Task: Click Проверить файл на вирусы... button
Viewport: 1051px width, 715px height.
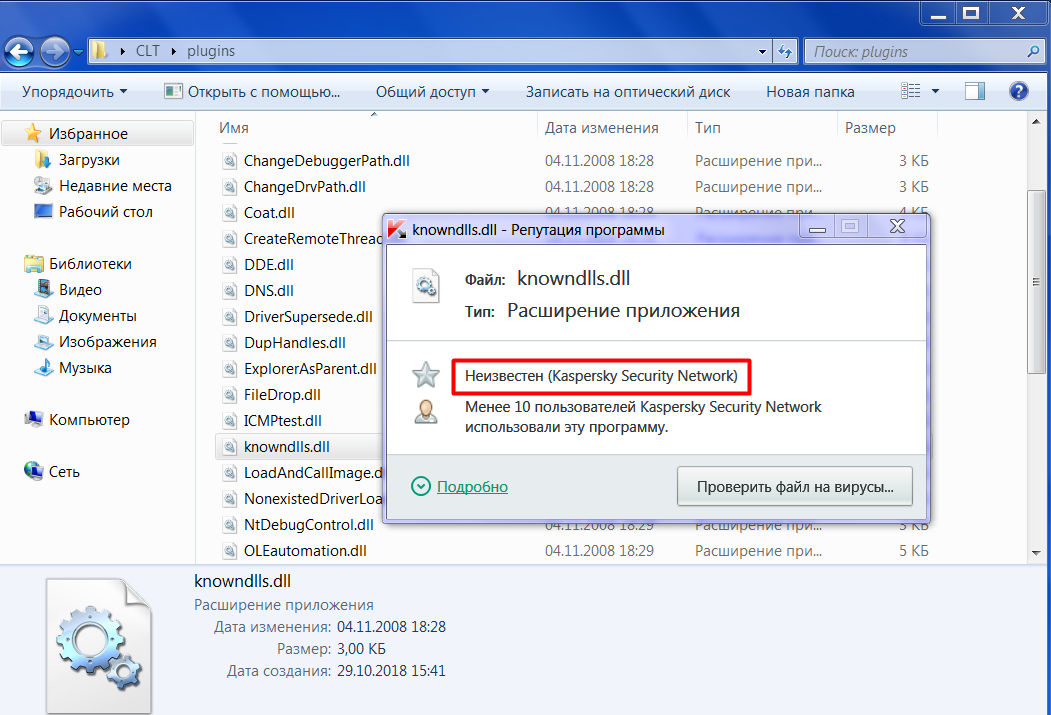Action: [794, 486]
